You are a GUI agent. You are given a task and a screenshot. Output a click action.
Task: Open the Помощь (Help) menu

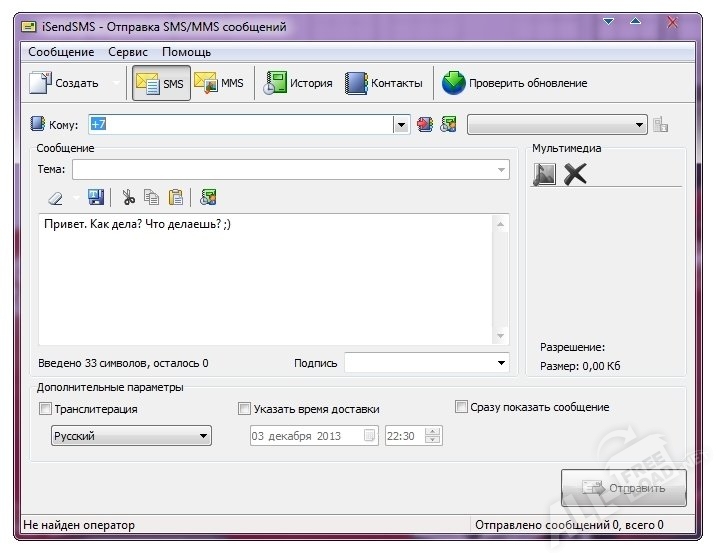pos(186,52)
